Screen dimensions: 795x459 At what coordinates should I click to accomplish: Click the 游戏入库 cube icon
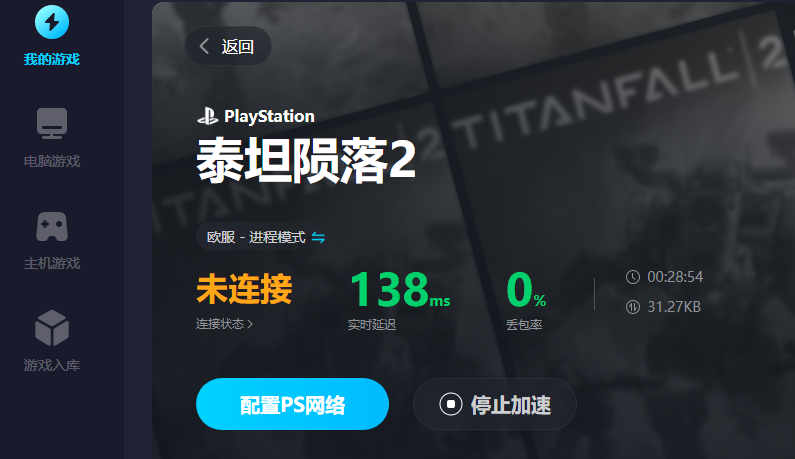pyautogui.click(x=52, y=328)
